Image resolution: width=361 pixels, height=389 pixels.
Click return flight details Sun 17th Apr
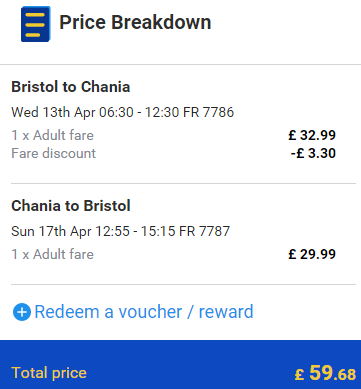120,231
